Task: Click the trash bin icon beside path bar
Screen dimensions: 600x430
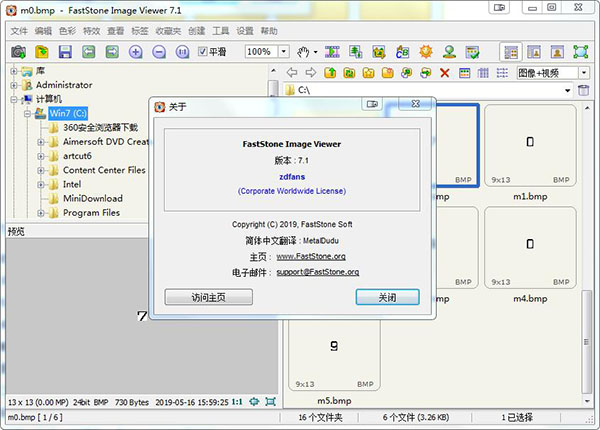Action: point(583,90)
